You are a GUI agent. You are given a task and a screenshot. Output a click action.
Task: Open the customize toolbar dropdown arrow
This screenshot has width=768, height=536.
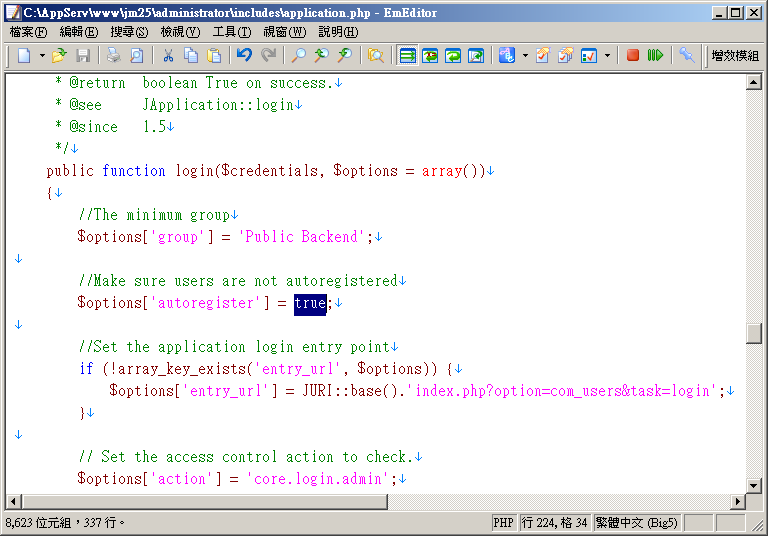pyautogui.click(x=607, y=56)
